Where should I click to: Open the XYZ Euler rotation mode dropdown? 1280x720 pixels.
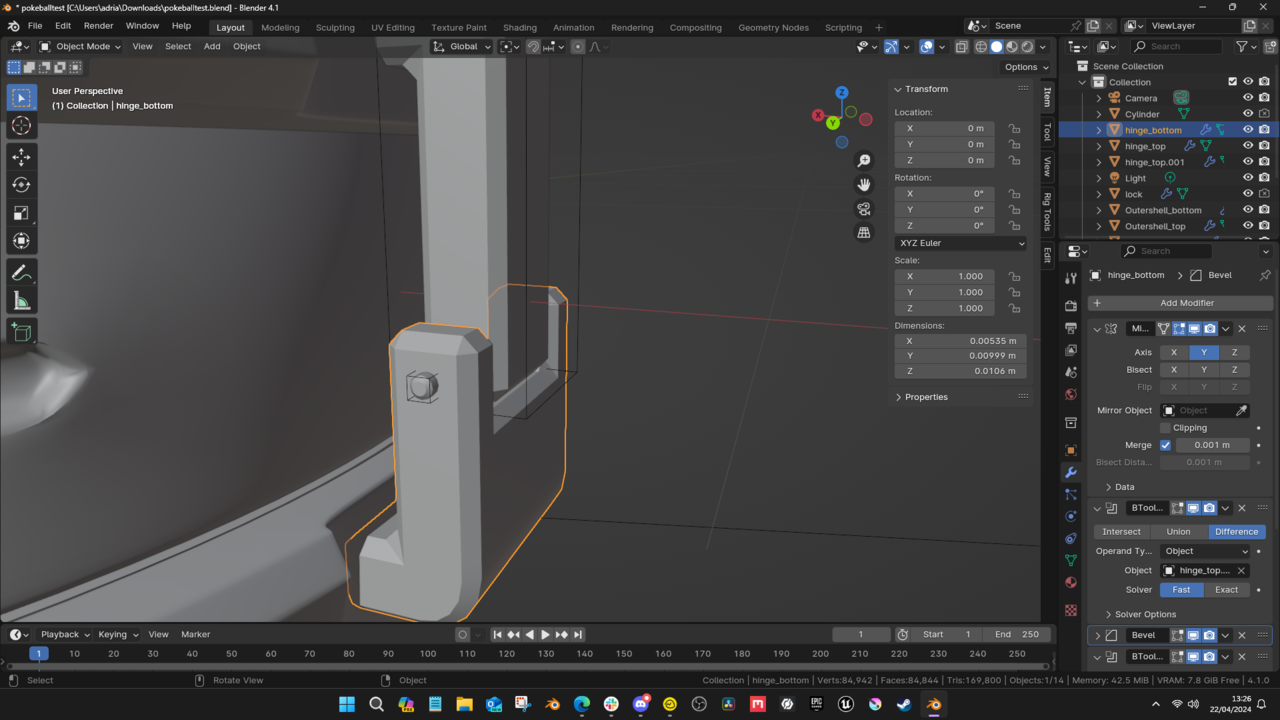960,243
